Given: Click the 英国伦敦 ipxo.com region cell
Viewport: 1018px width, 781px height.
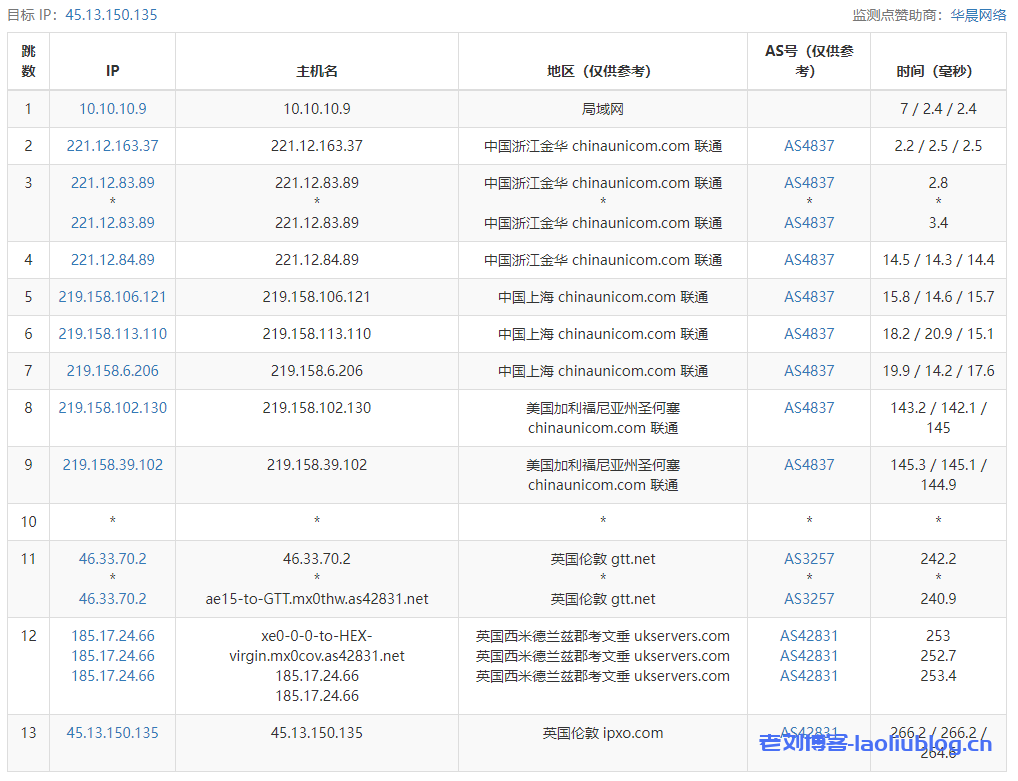Looking at the screenshot, I should click(603, 733).
